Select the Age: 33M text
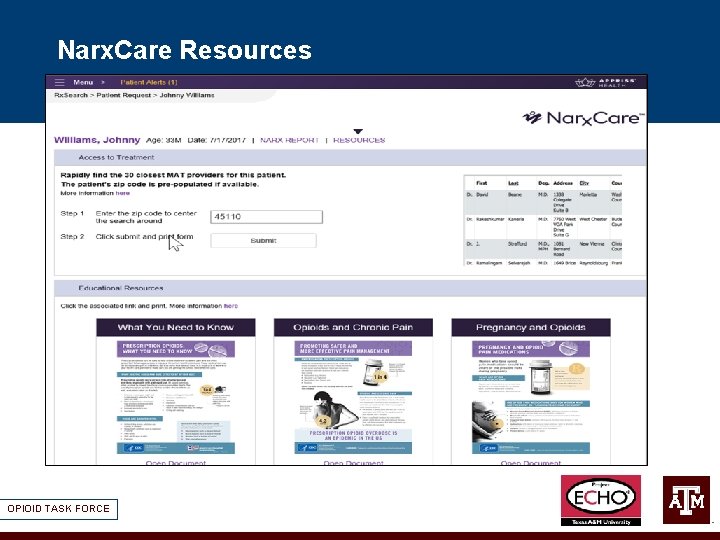720x540 pixels. (x=163, y=140)
